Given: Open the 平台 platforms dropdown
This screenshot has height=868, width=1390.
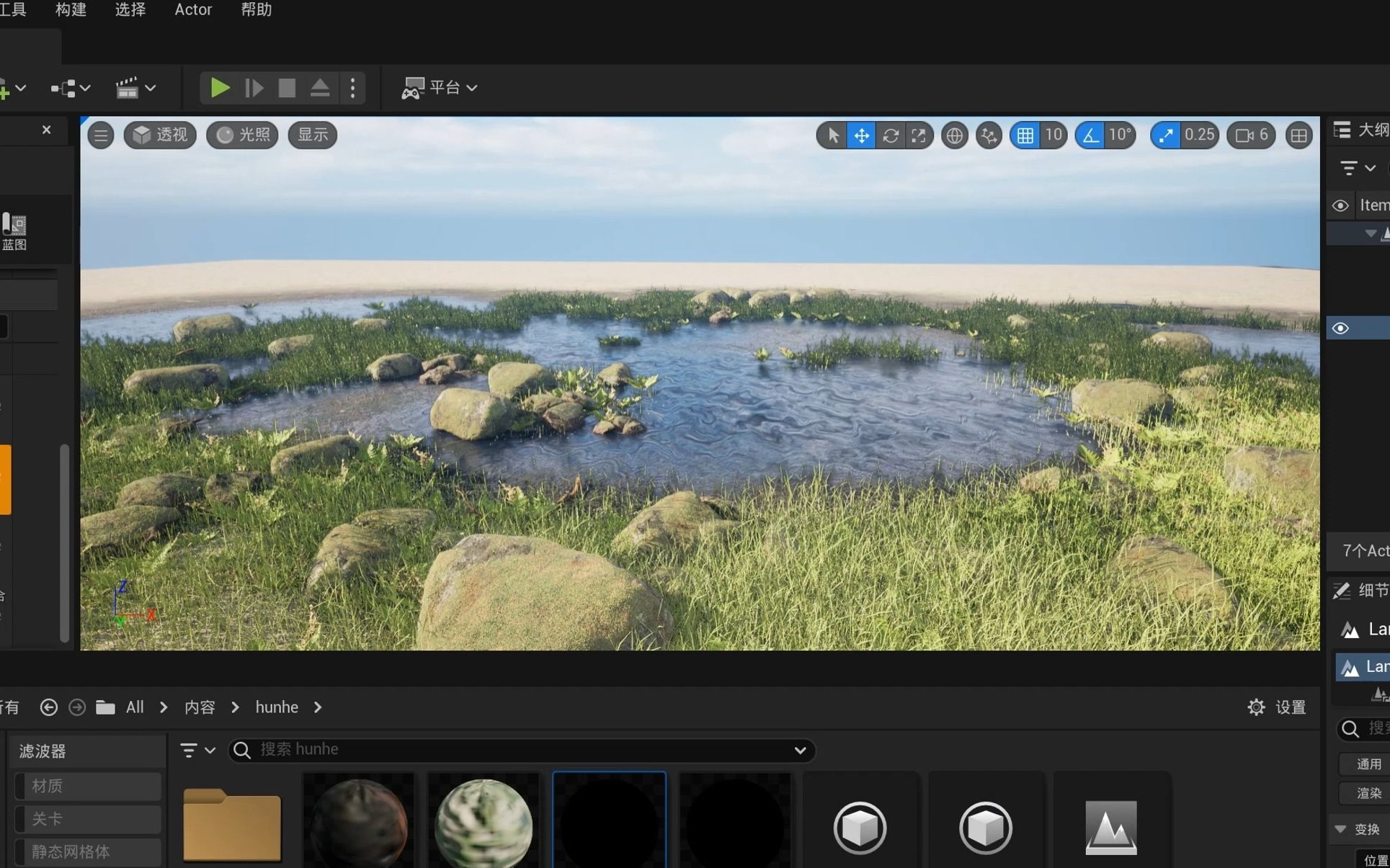Looking at the screenshot, I should coord(440,88).
